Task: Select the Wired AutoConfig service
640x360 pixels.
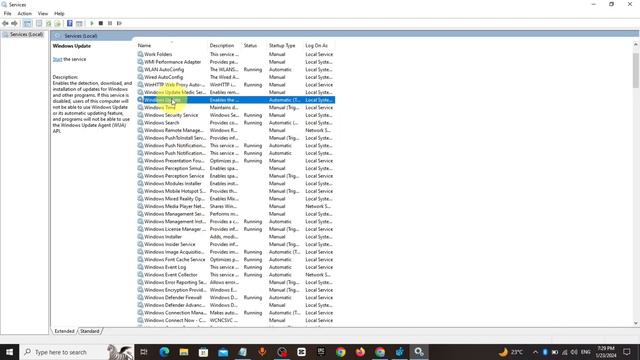Action: click(236, 77)
